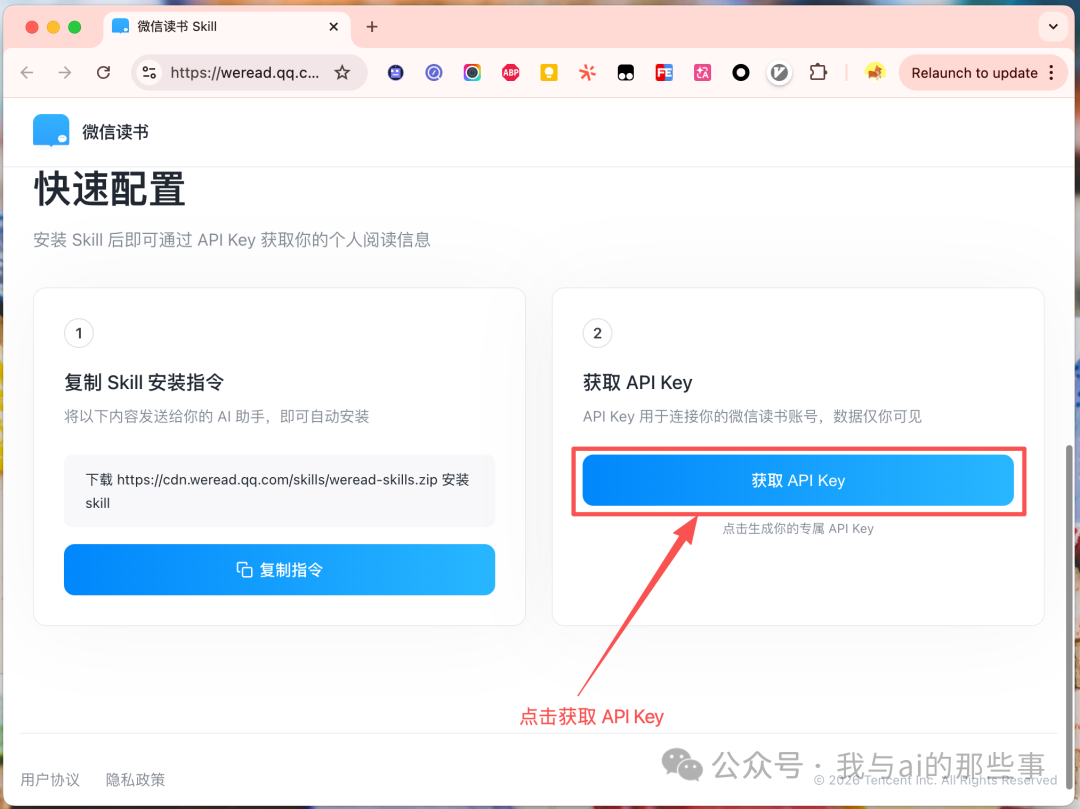Open Chrome three-dot menu
The height and width of the screenshot is (809, 1080).
[1051, 72]
